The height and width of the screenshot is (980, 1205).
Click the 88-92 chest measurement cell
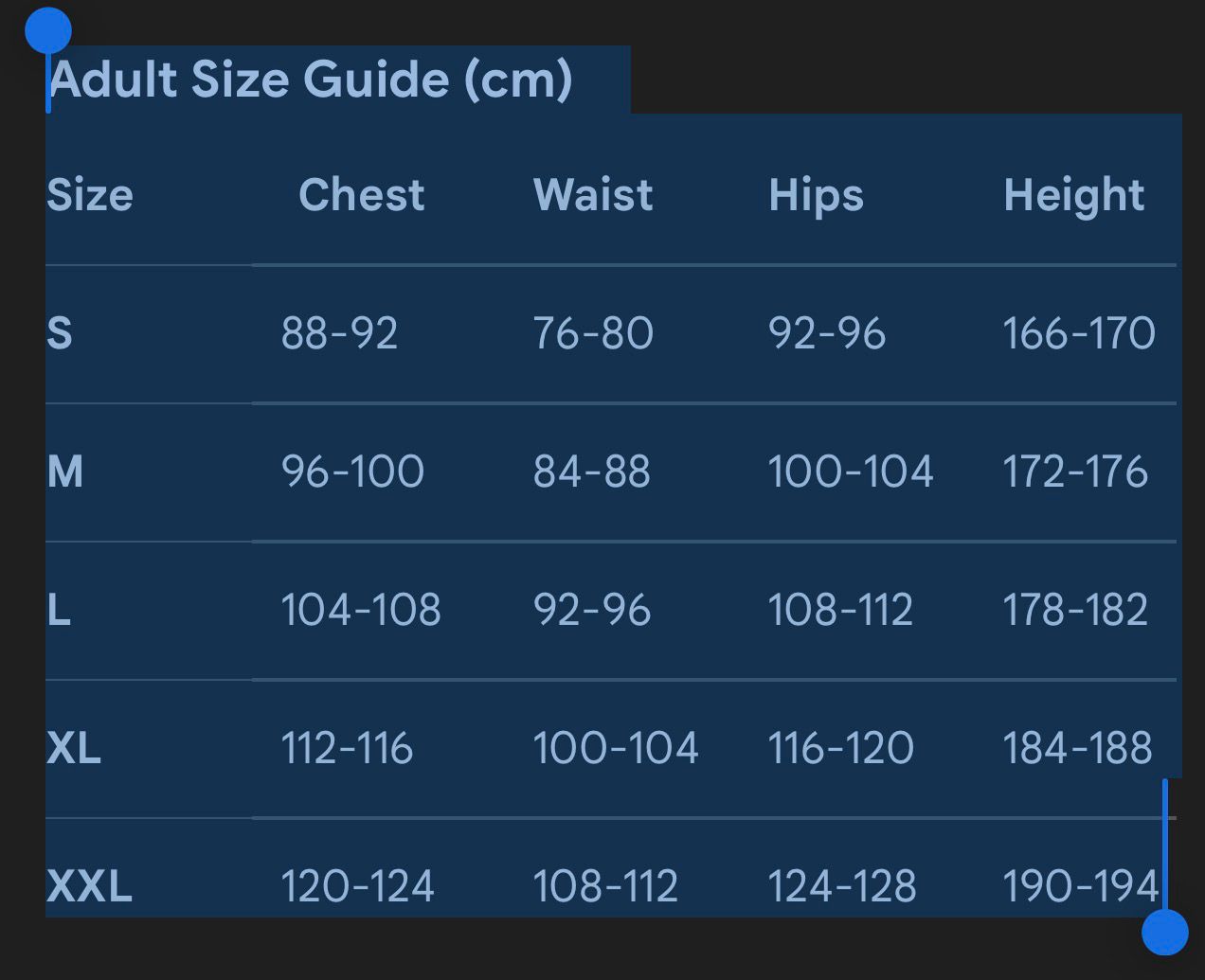(339, 333)
